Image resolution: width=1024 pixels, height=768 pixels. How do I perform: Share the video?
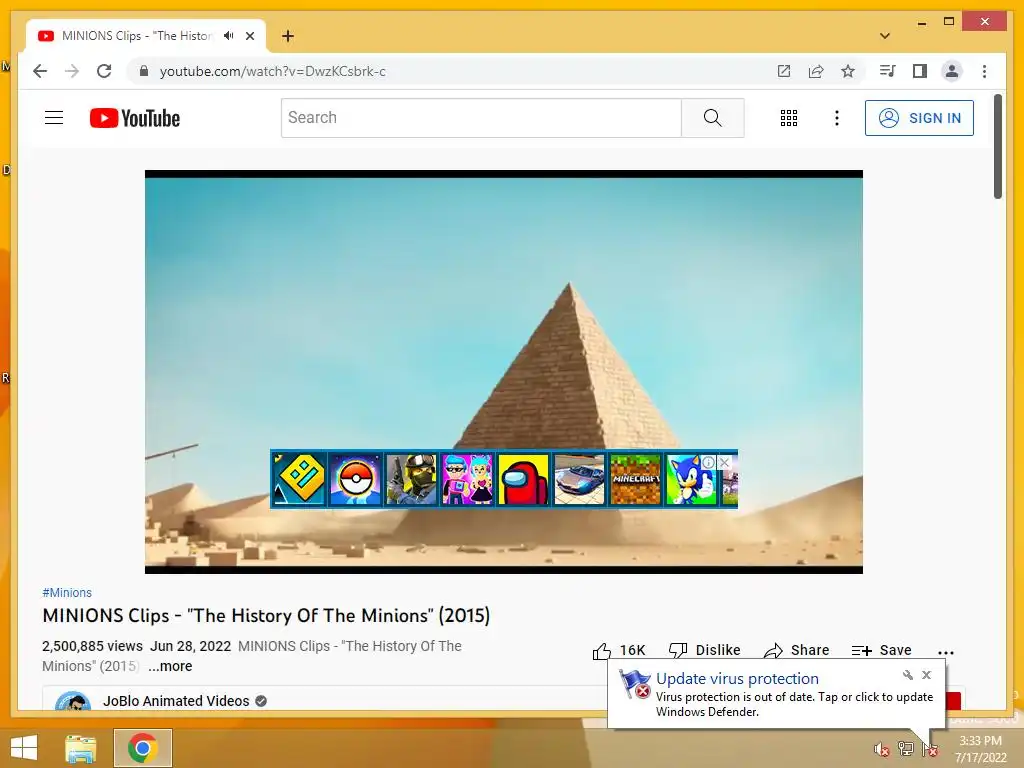[x=796, y=650]
